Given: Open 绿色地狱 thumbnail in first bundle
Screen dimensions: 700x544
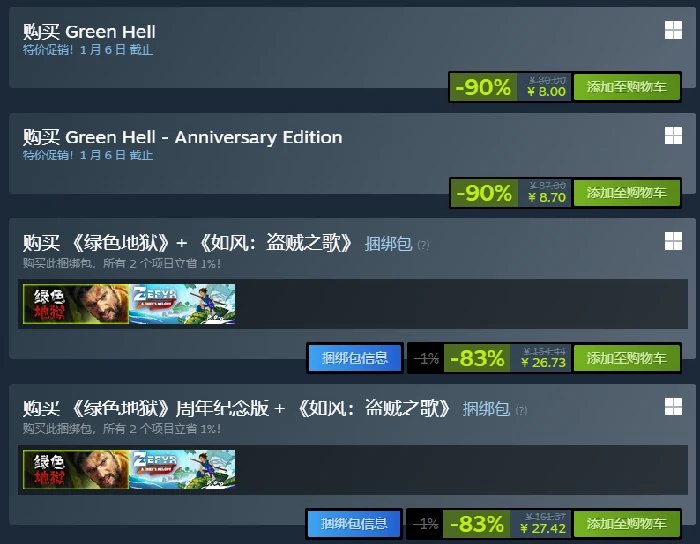Looking at the screenshot, I should point(76,304).
